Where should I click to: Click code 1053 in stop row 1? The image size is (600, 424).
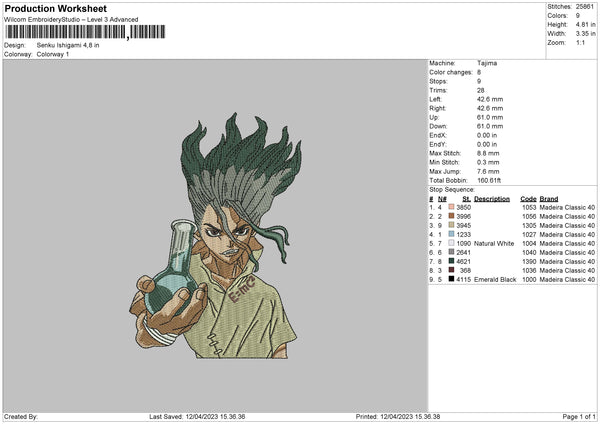click(x=529, y=207)
